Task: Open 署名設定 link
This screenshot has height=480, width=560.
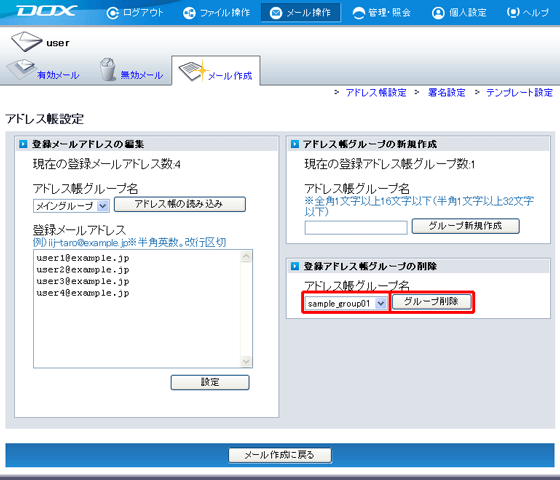Action: pos(446,92)
